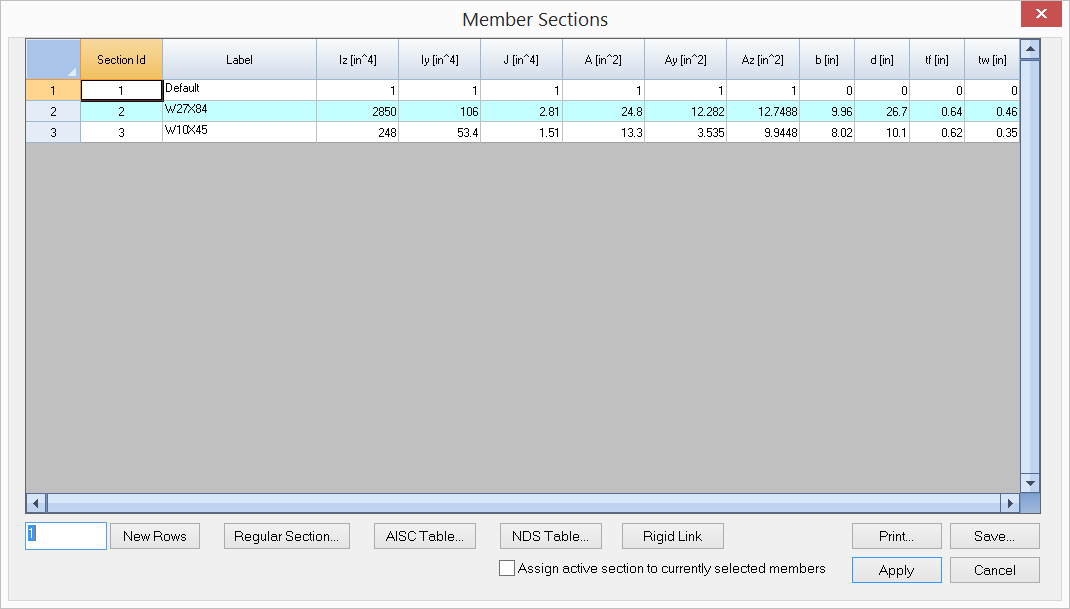Viewport: 1070px width, 609px height.
Task: Click the Rigid Link button
Action: pos(672,536)
